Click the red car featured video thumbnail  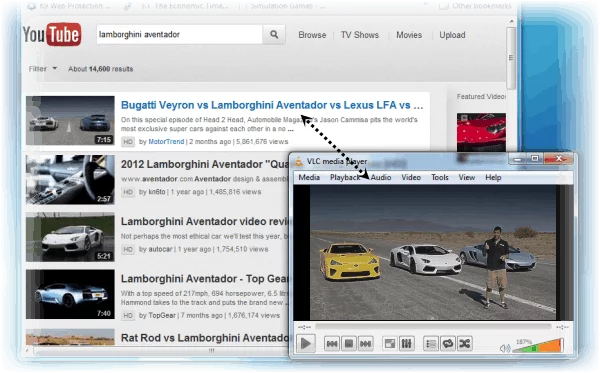[x=481, y=132]
